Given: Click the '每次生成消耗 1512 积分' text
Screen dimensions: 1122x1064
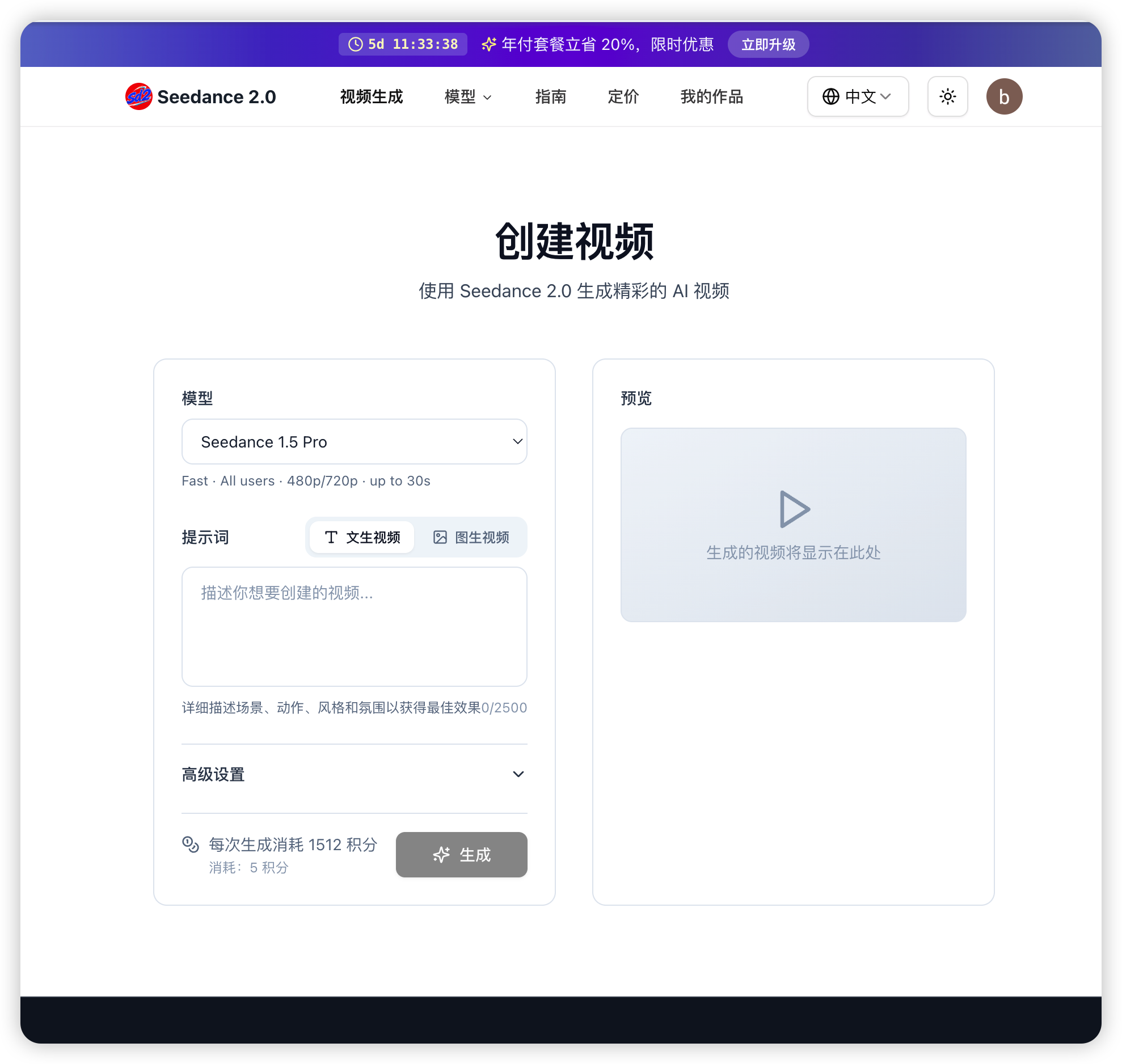Looking at the screenshot, I should [293, 845].
